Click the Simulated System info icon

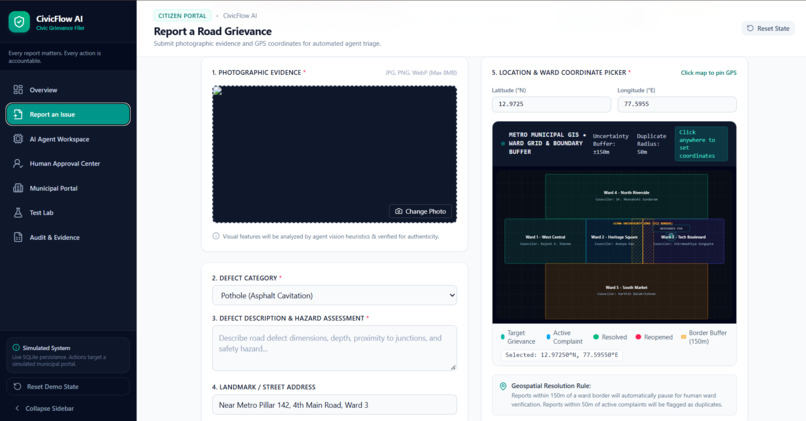click(16, 347)
